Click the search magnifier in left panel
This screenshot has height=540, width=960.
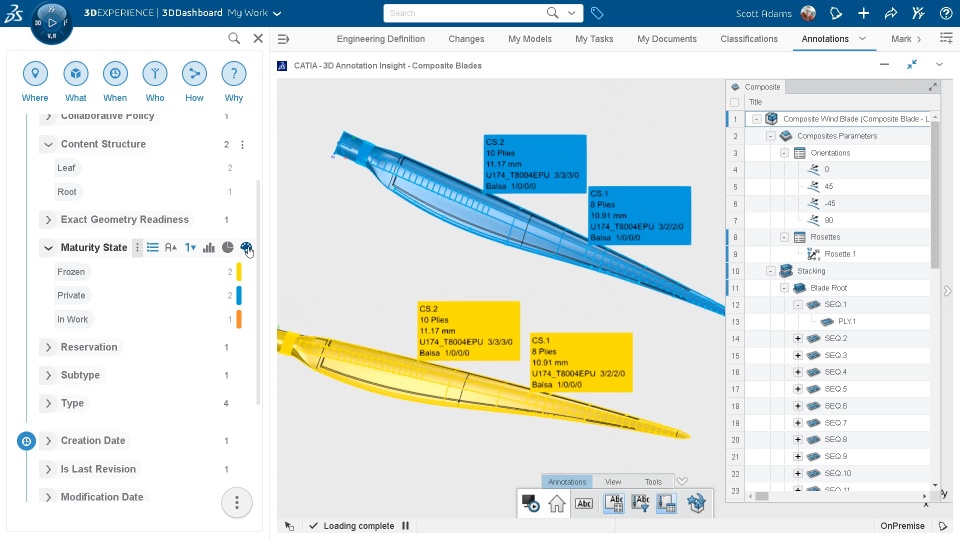tap(234, 39)
